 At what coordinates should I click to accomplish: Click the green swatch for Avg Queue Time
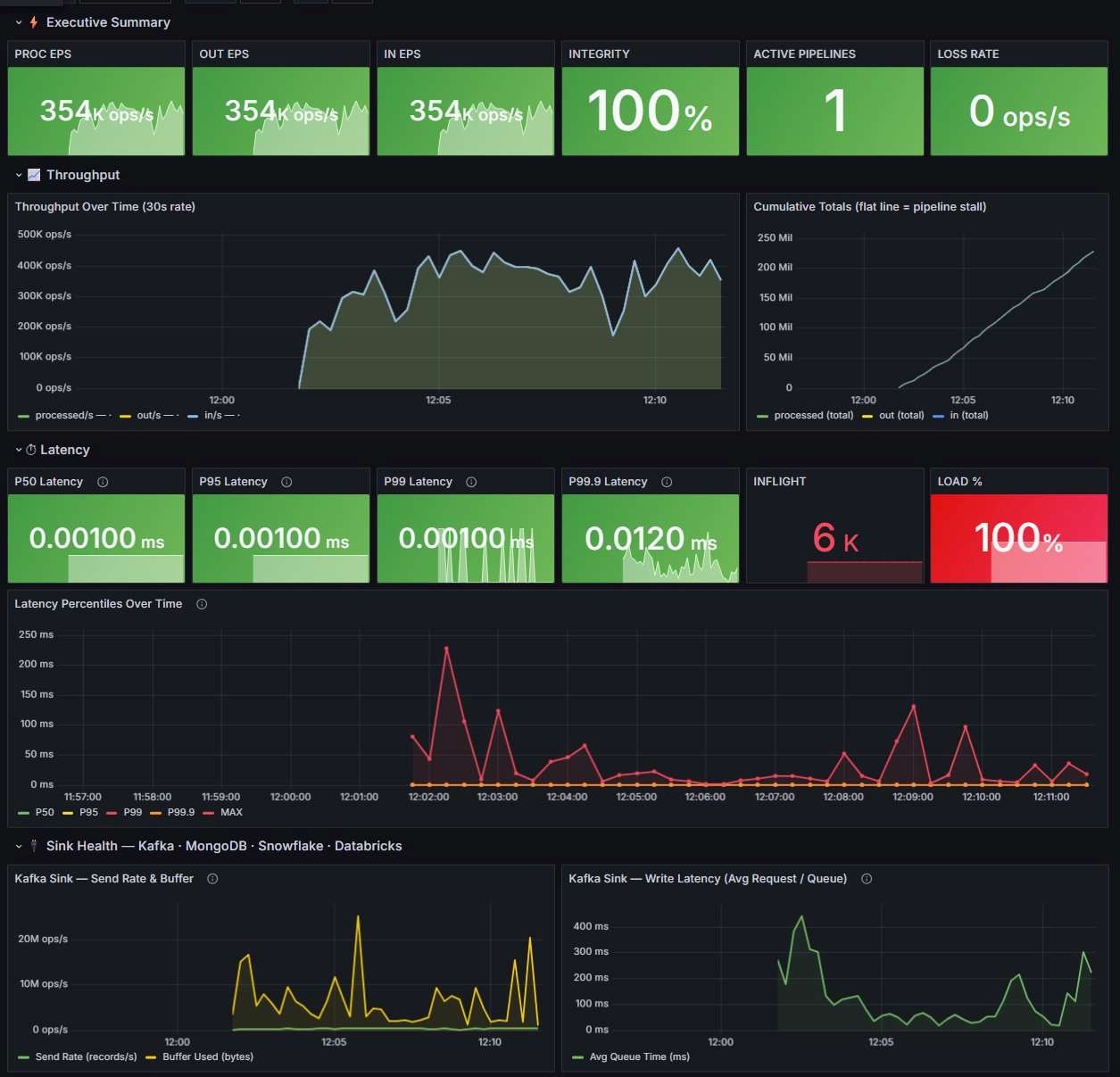577,1057
